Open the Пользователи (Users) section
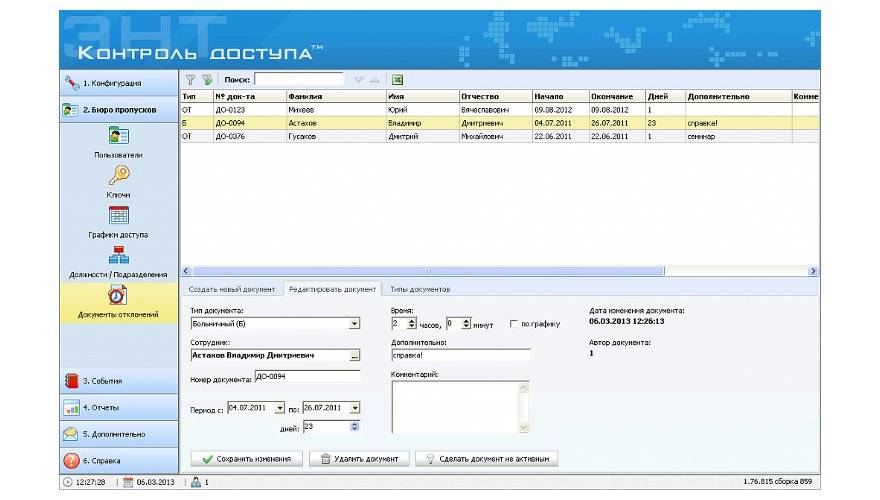This screenshot has width=880, height=500. pos(118,138)
